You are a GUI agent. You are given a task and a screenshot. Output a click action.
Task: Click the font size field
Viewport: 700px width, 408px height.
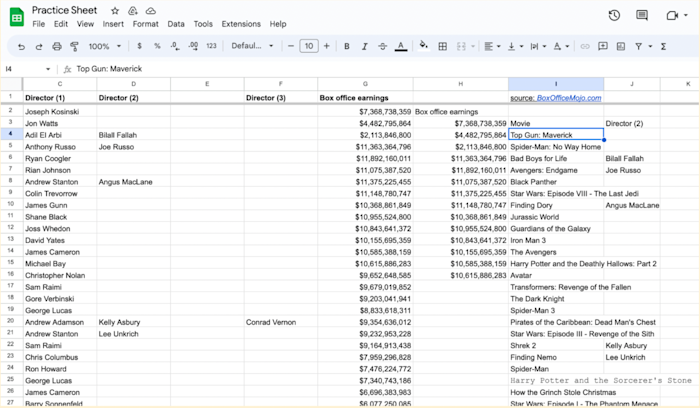309,46
